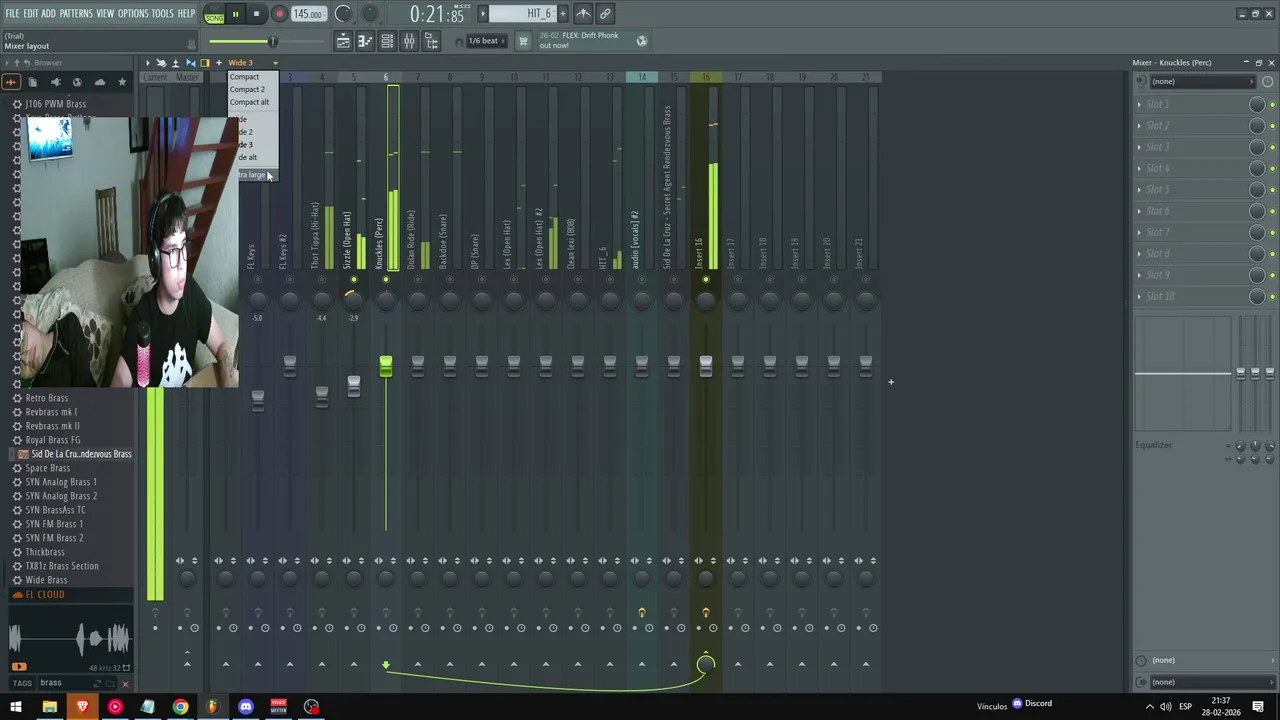Open the Windows Start menu
The image size is (1280, 720).
pyautogui.click(x=16, y=707)
